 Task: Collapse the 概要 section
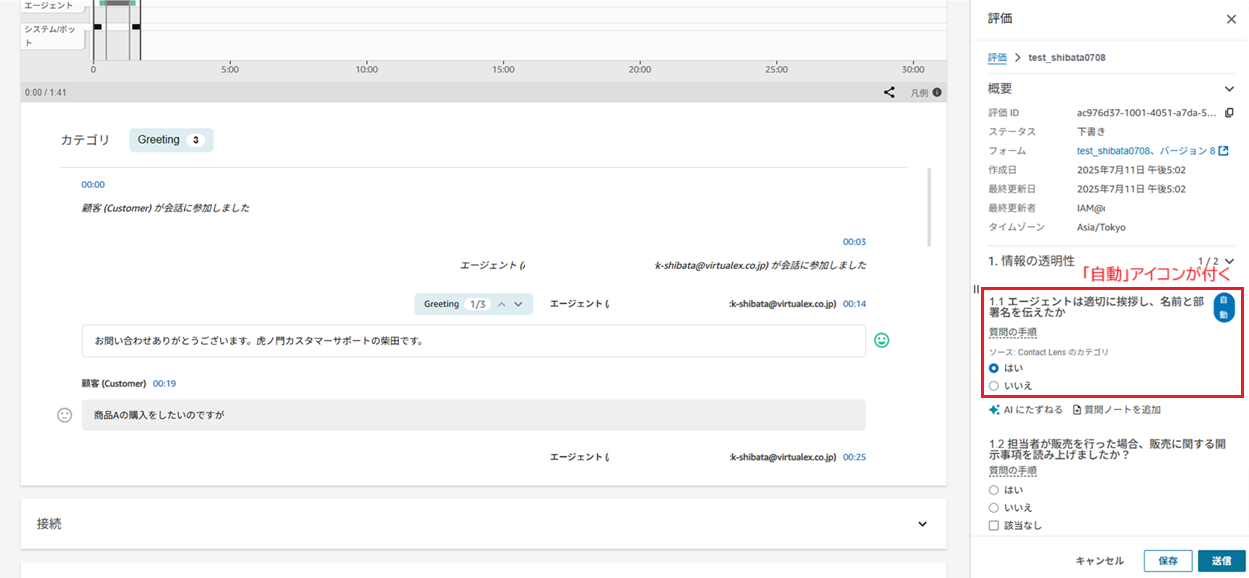pyautogui.click(x=1229, y=89)
